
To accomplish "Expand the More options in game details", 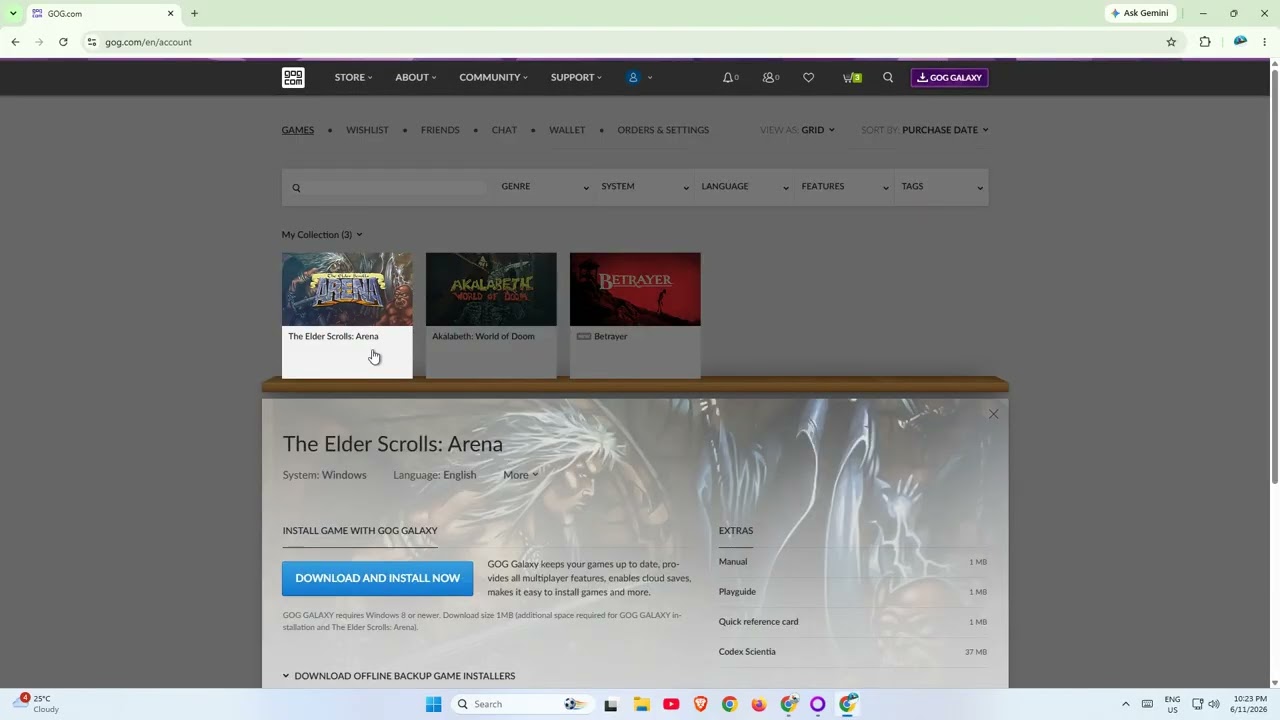I will coord(521,475).
